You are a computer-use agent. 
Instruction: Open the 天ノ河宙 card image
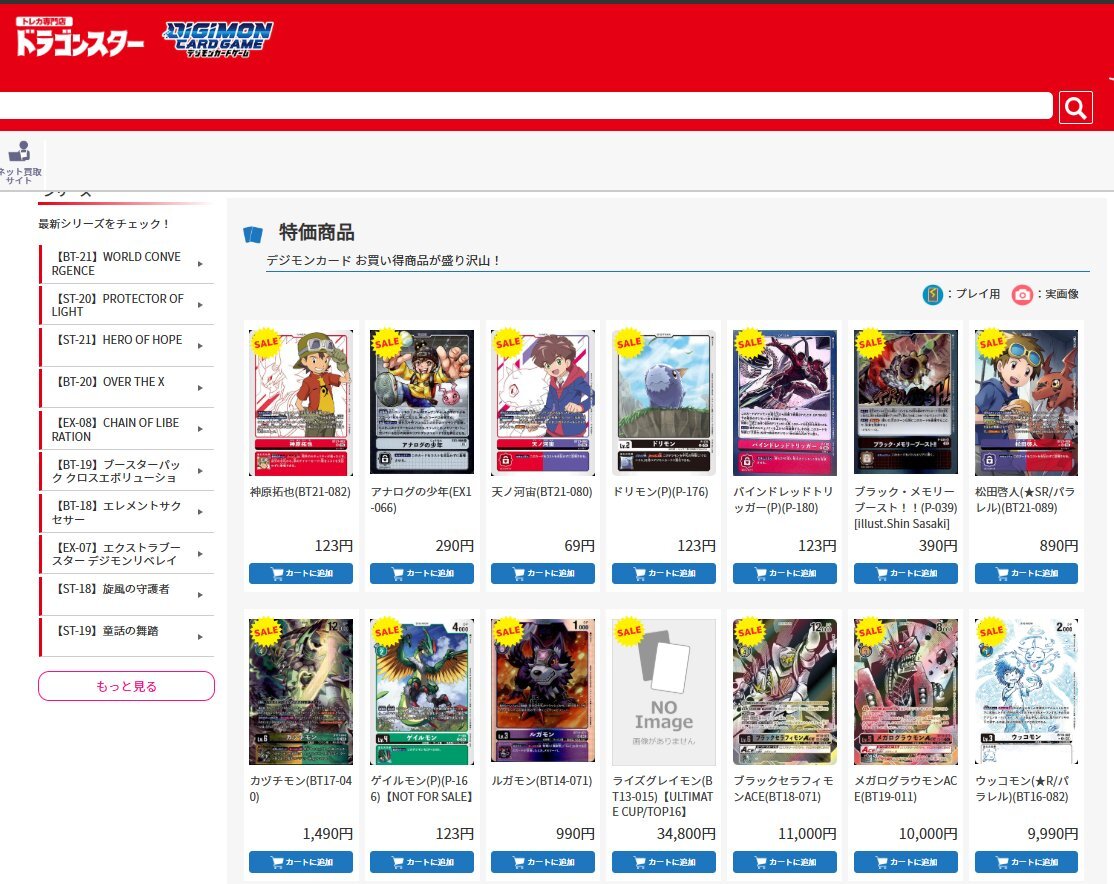click(543, 402)
